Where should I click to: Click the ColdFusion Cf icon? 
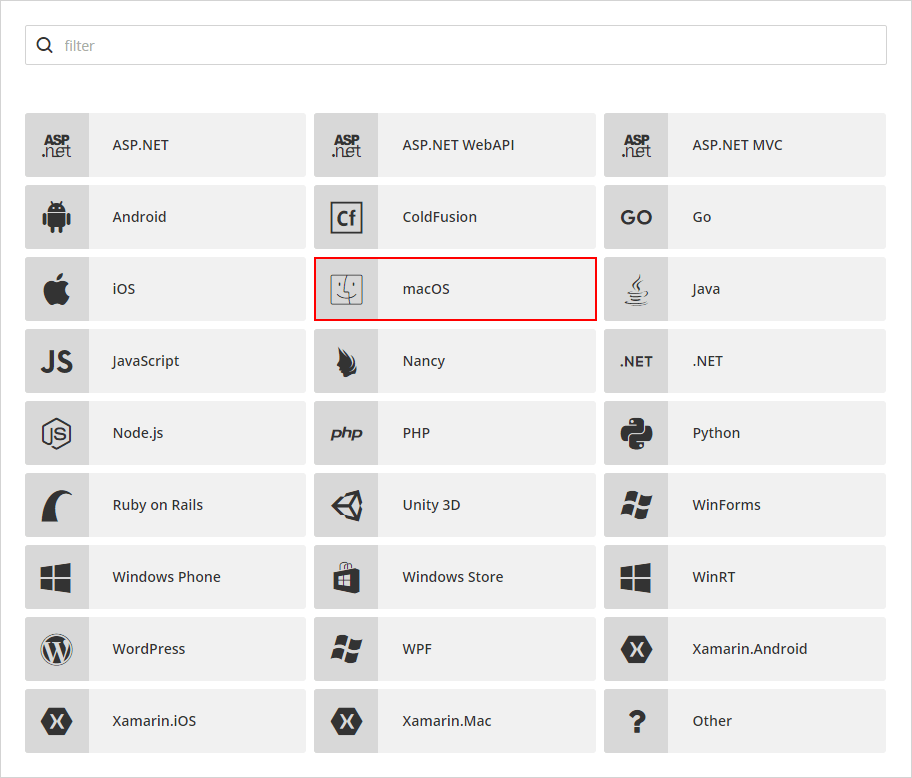[347, 217]
